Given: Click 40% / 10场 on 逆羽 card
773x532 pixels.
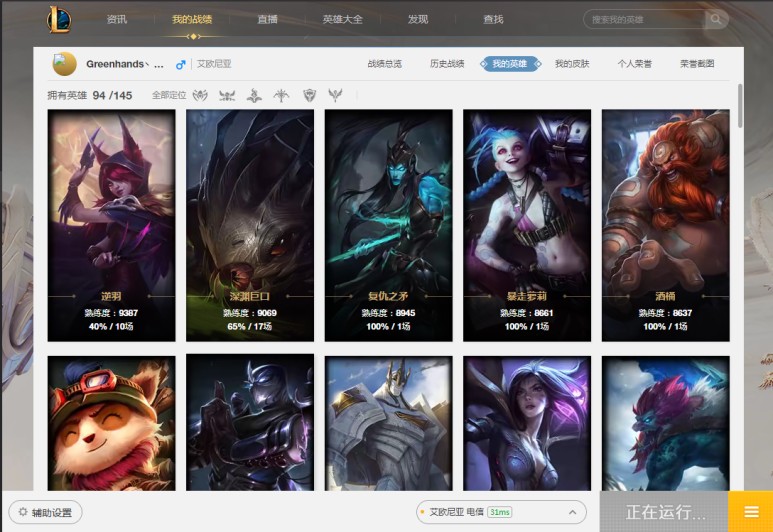Looking at the screenshot, I should click(111, 326).
